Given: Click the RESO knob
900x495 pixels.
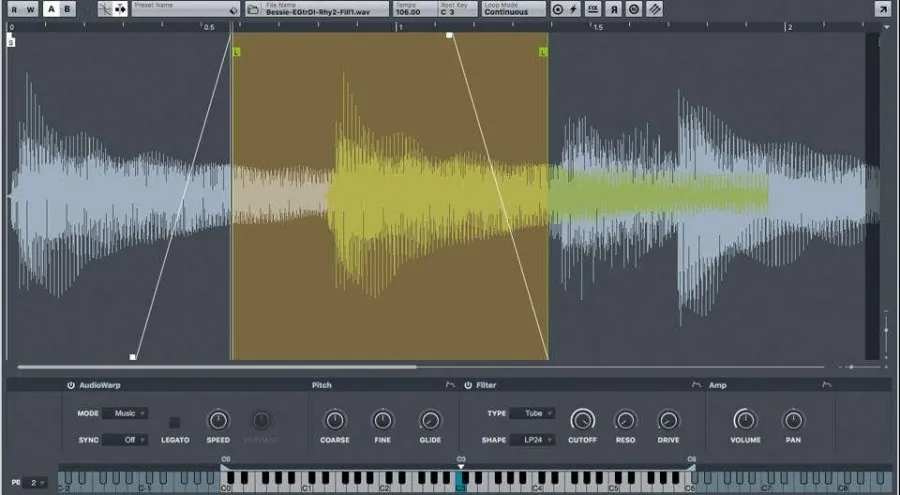Looking at the screenshot, I should 625,420.
